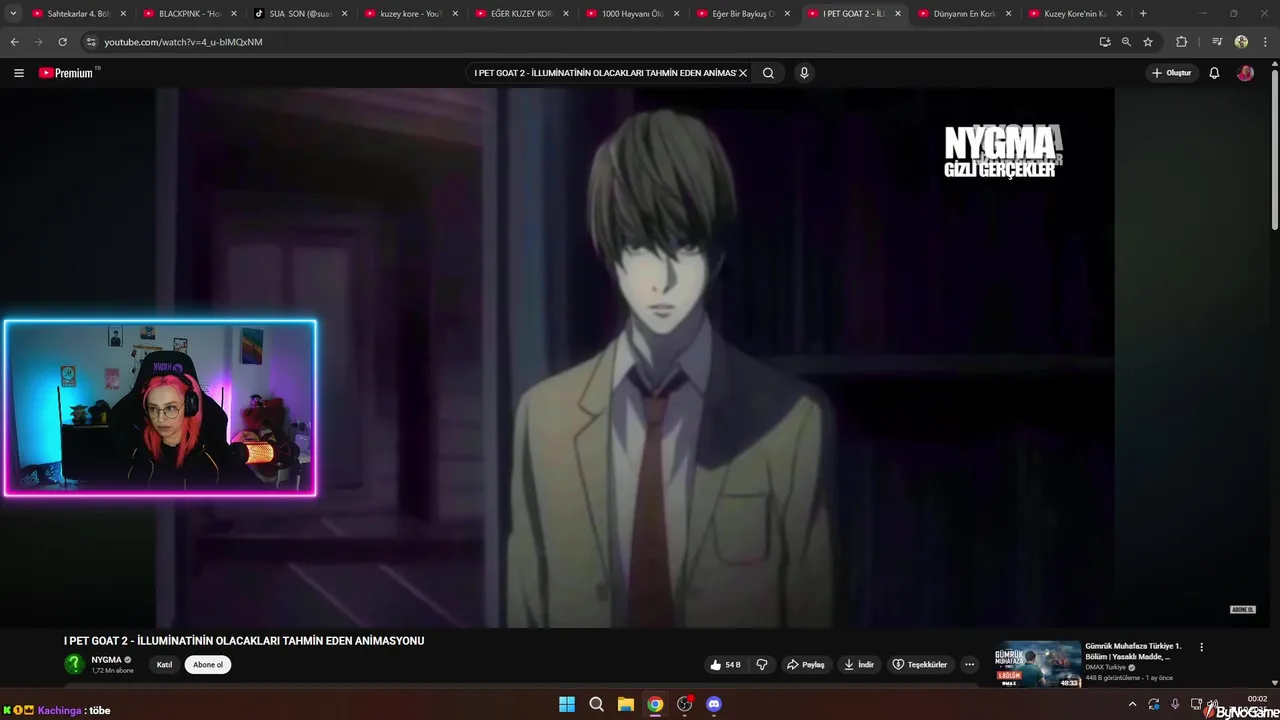Viewport: 1280px width, 720px height.
Task: Switch to SUA SON TikTok tab
Action: click(300, 14)
